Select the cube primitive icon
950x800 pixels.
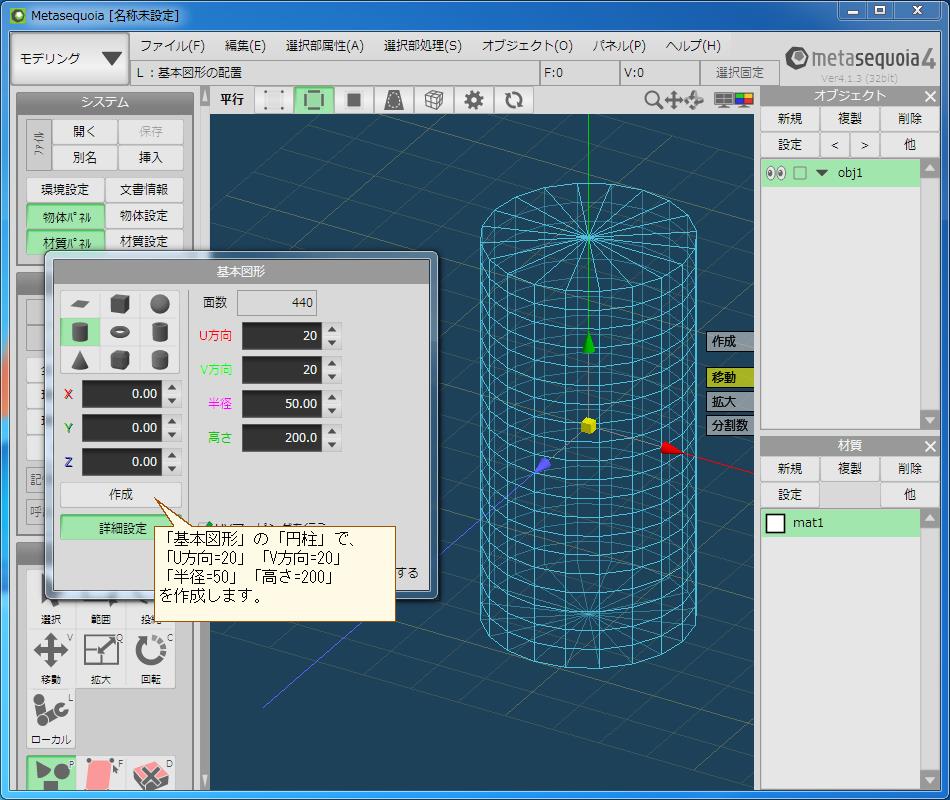120,303
